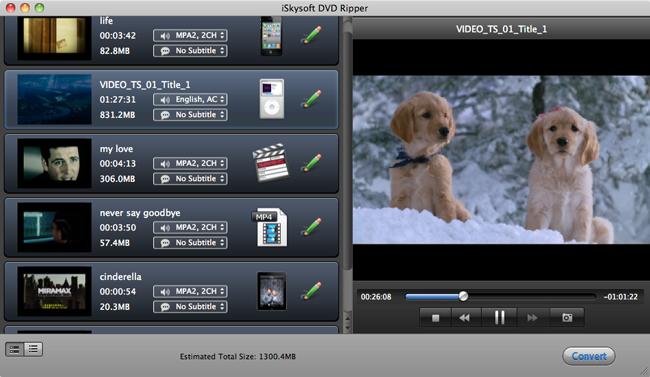
Task: Click file size 20.3MB
Action: click(114, 307)
